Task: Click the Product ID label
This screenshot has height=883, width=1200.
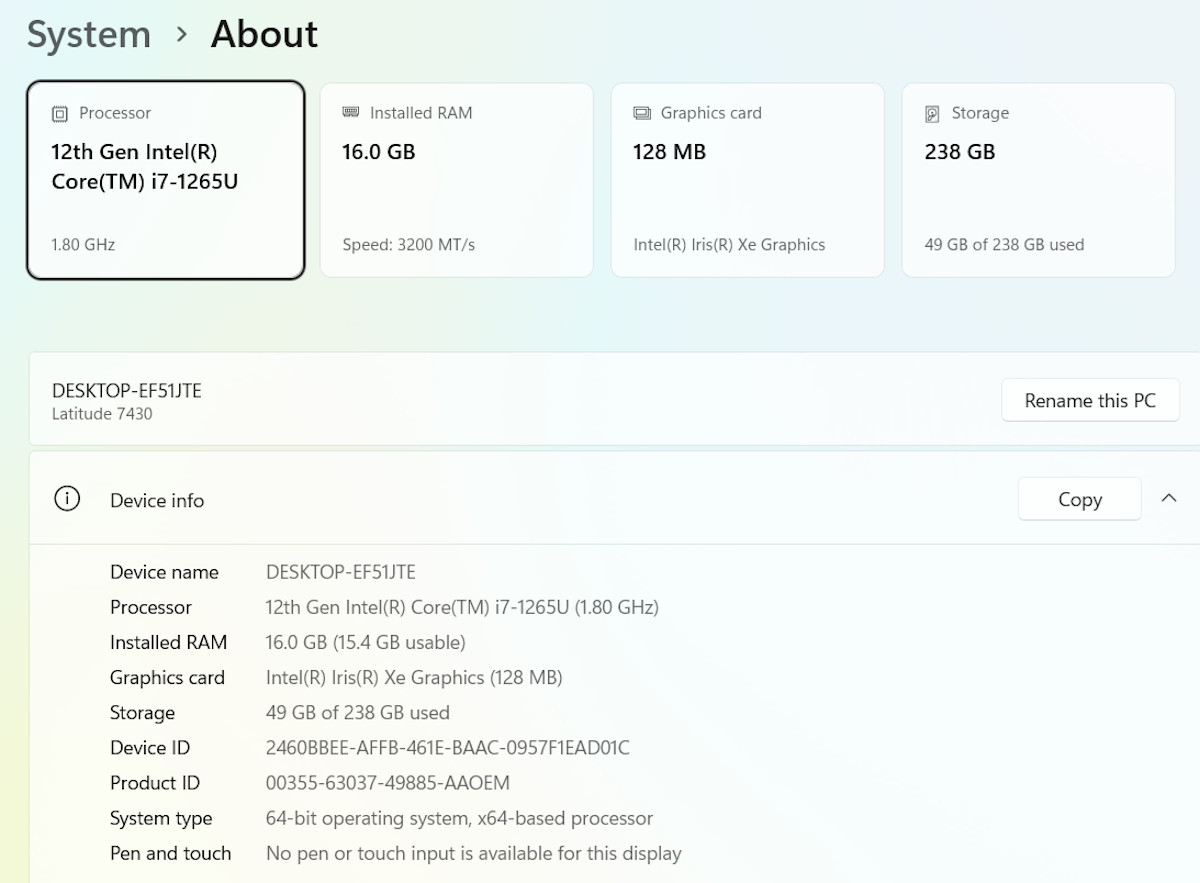Action: (x=155, y=782)
